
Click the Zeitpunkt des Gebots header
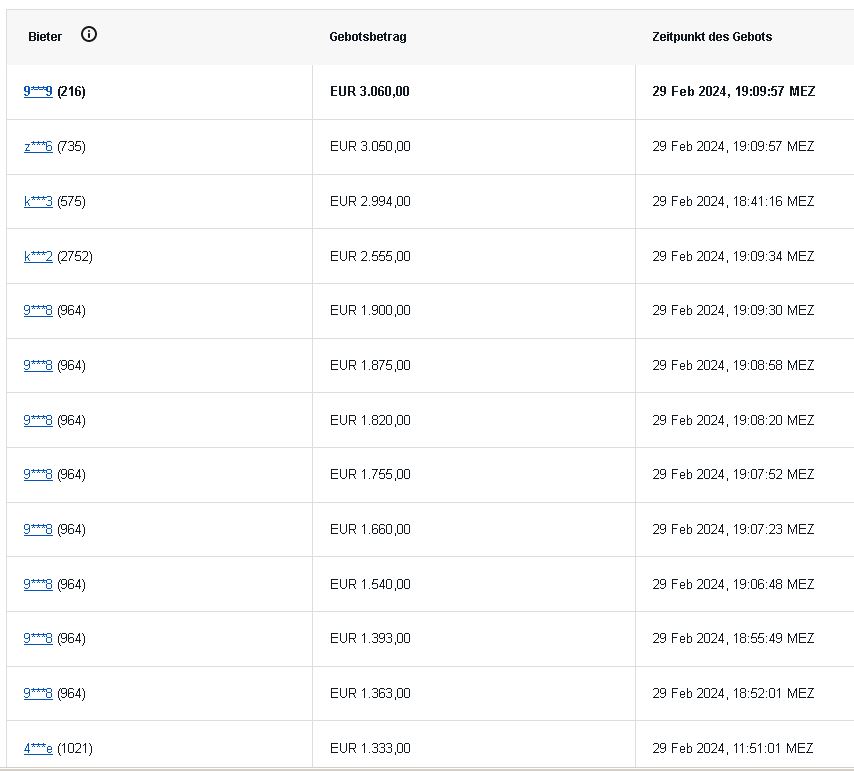coord(712,36)
